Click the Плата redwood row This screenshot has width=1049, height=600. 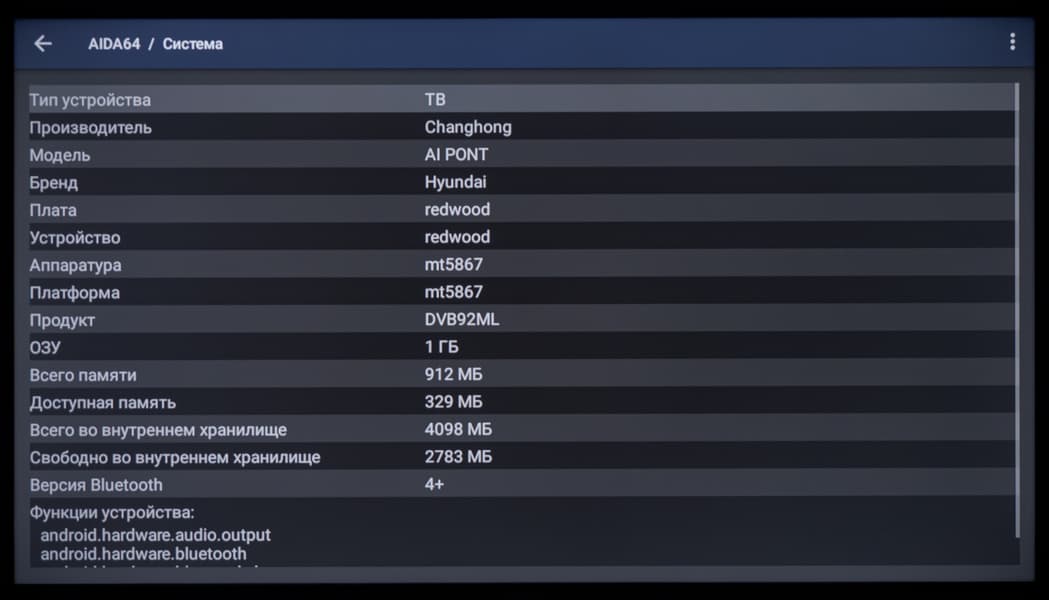[520, 210]
